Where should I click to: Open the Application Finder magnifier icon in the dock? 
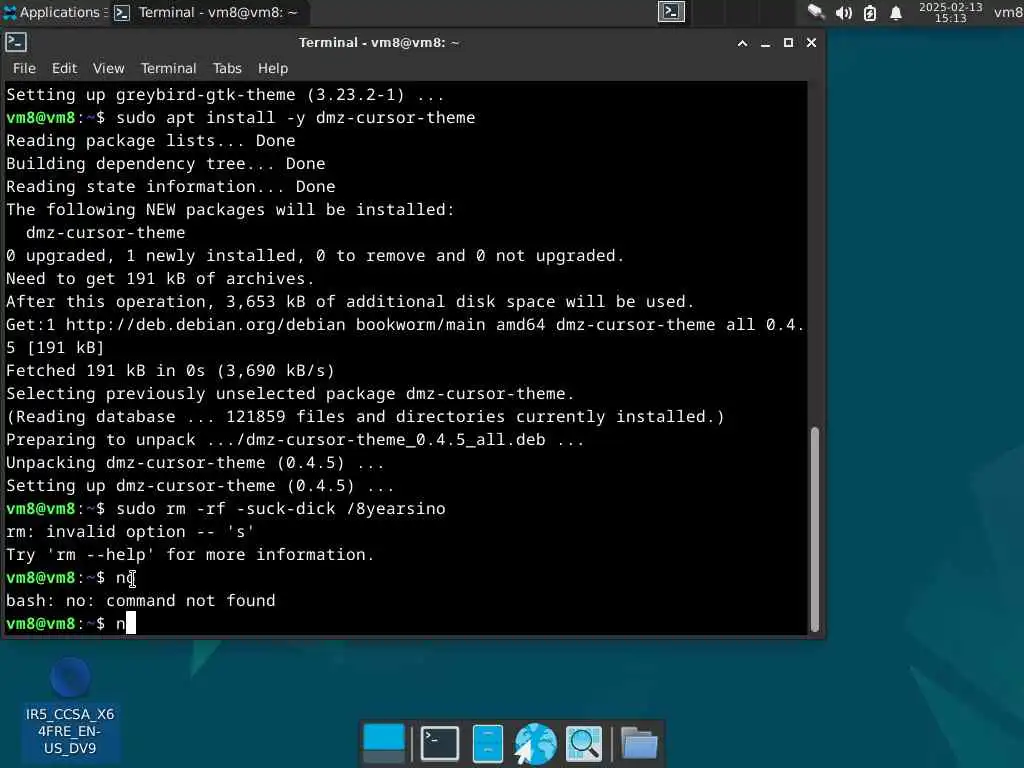point(584,743)
